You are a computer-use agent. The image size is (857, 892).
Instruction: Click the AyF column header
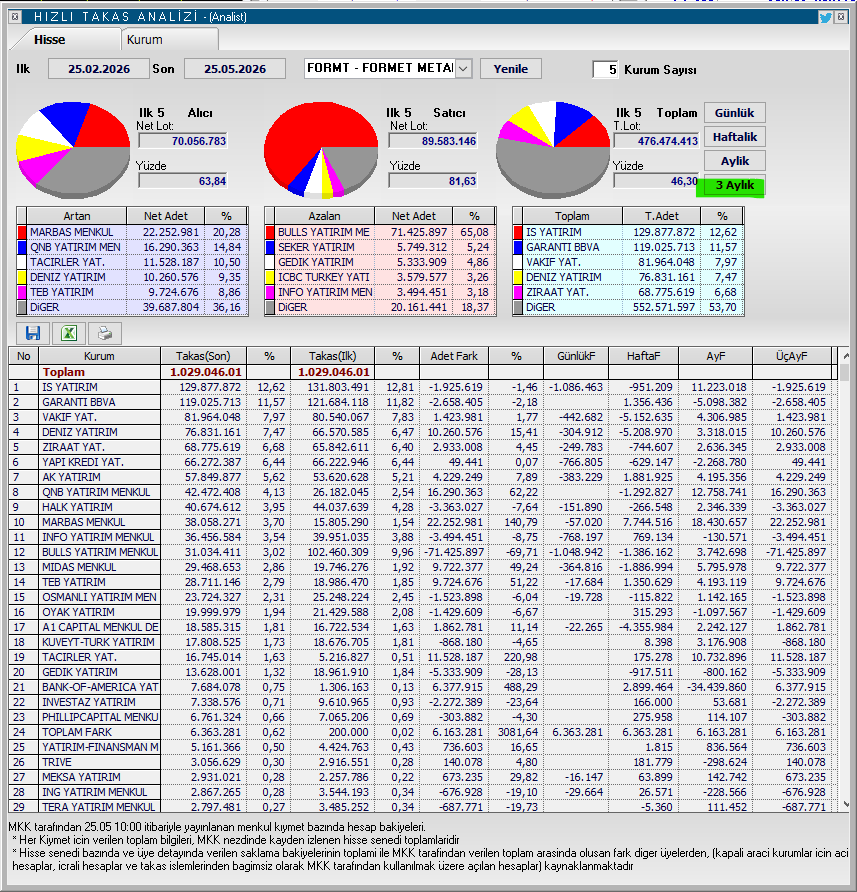tap(716, 356)
